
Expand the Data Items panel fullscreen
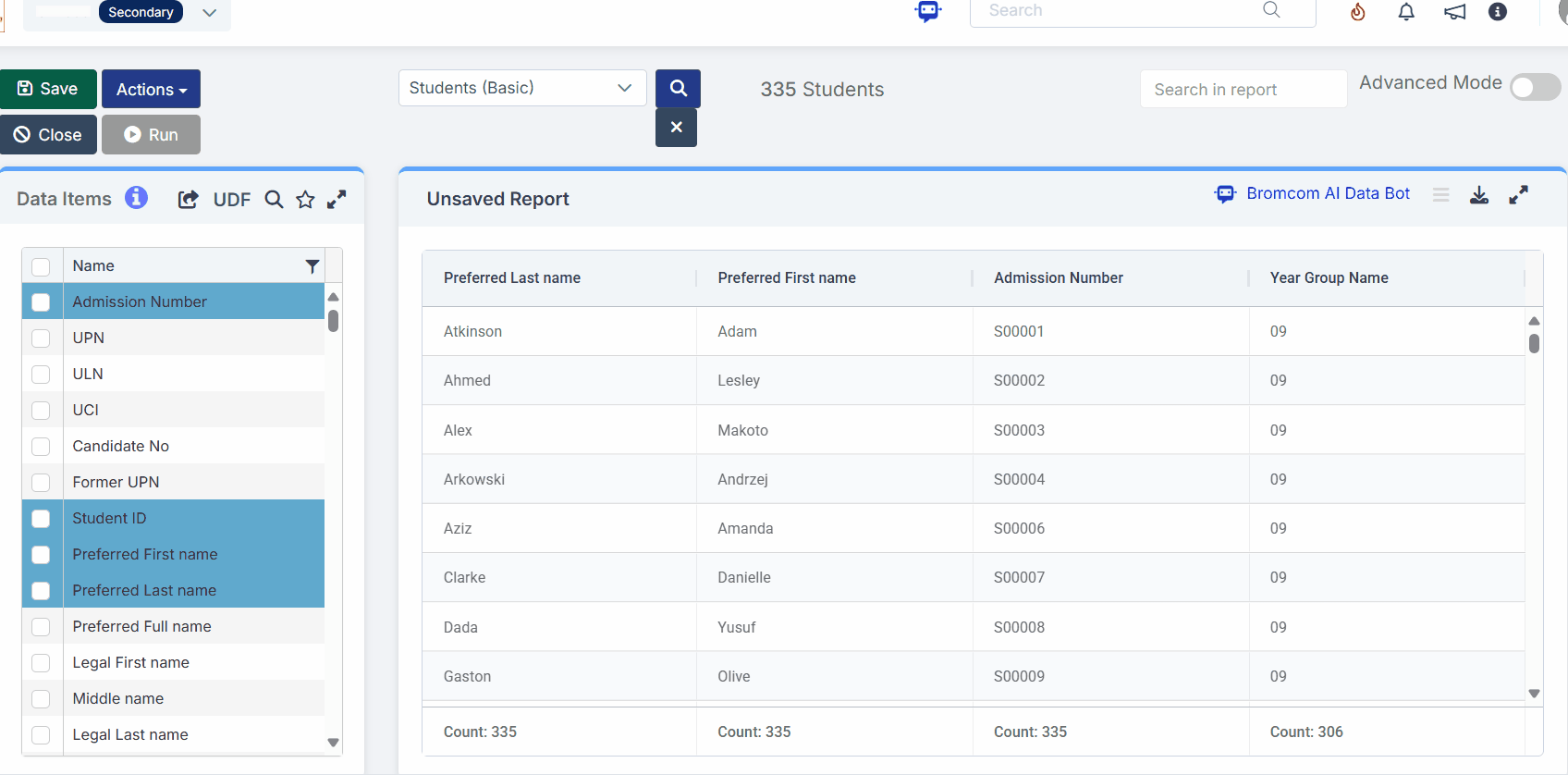337,200
